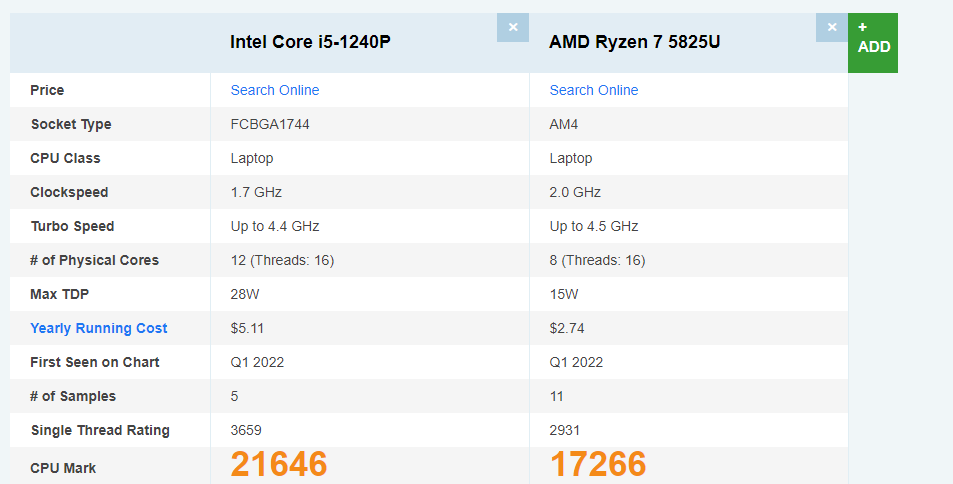Viewport: 953px width, 484px height.
Task: Click the Max TDP row label
Action: [x=60, y=294]
